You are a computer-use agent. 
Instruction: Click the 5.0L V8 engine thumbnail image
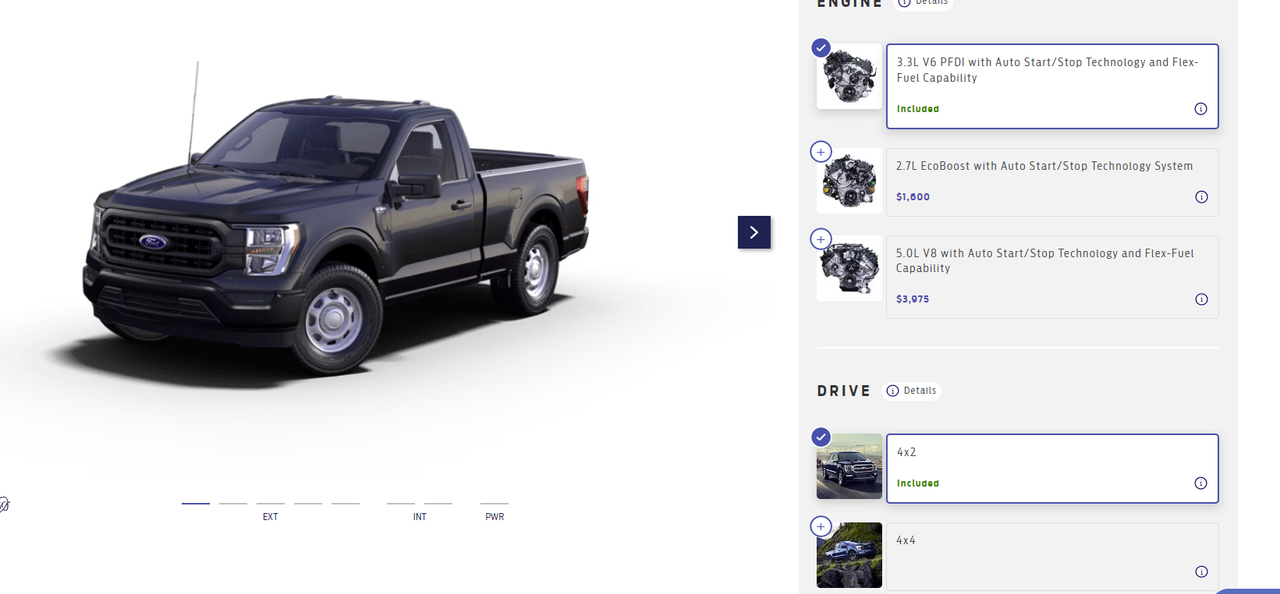[849, 268]
